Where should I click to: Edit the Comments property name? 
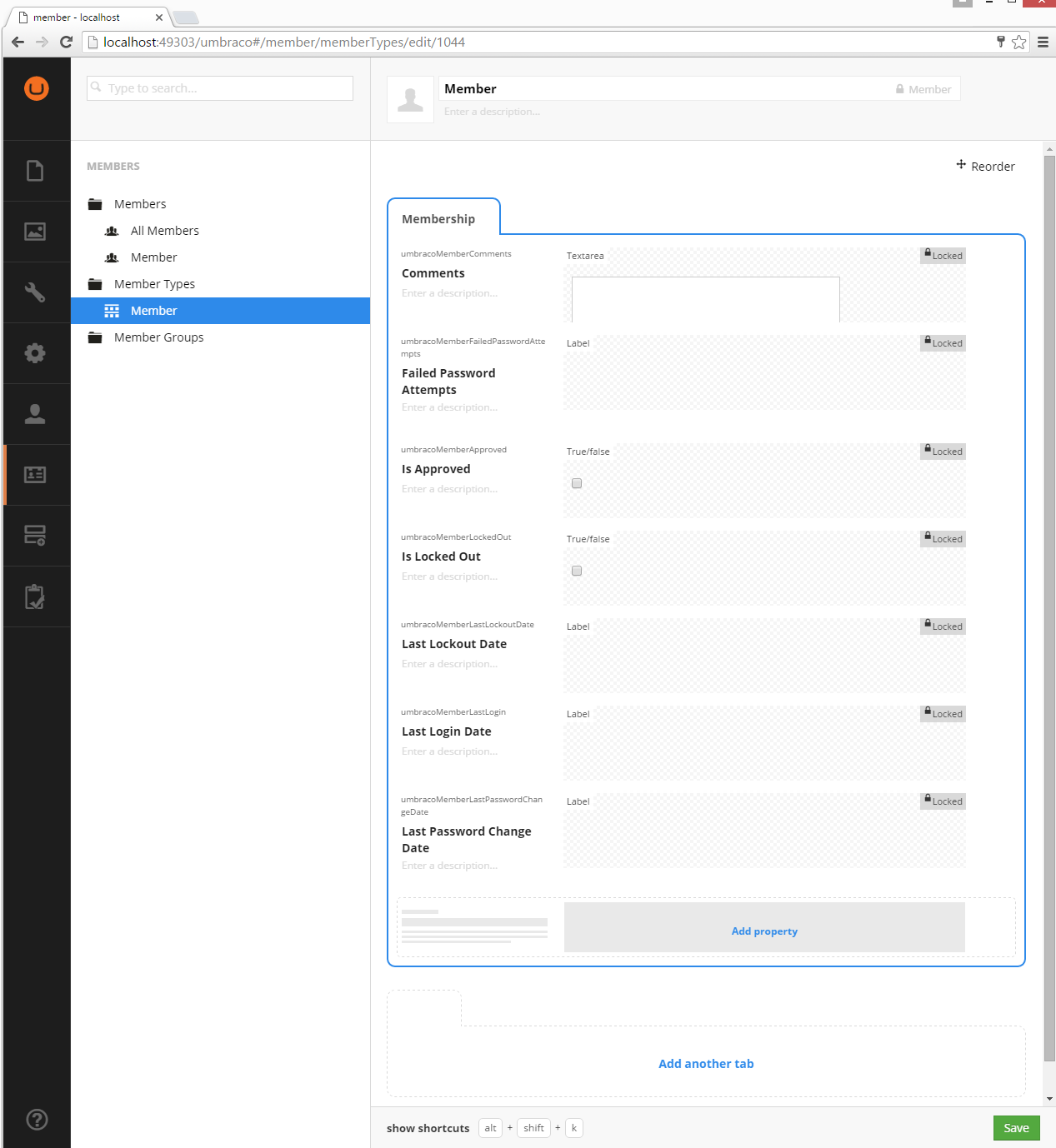[433, 273]
